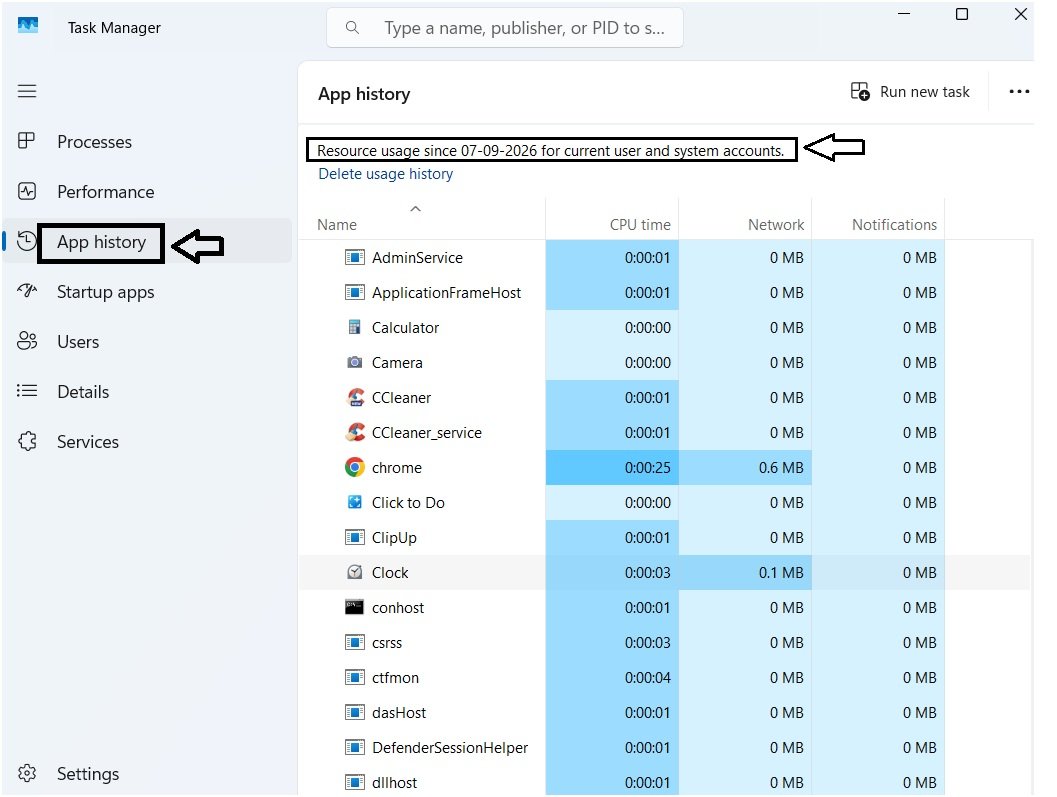Screen dimensions: 1057x797
Task: Click the Performance pulse icon
Action: pos(27,191)
